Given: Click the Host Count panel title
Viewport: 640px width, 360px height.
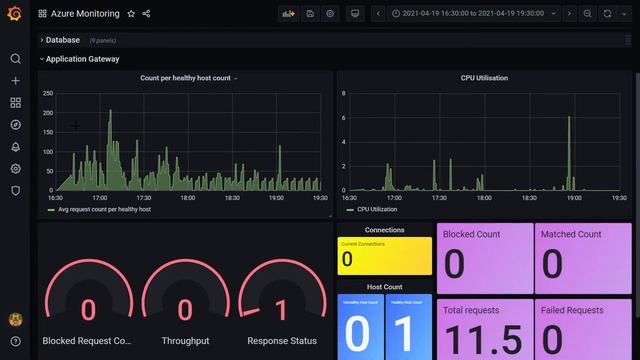Looking at the screenshot, I should (384, 287).
